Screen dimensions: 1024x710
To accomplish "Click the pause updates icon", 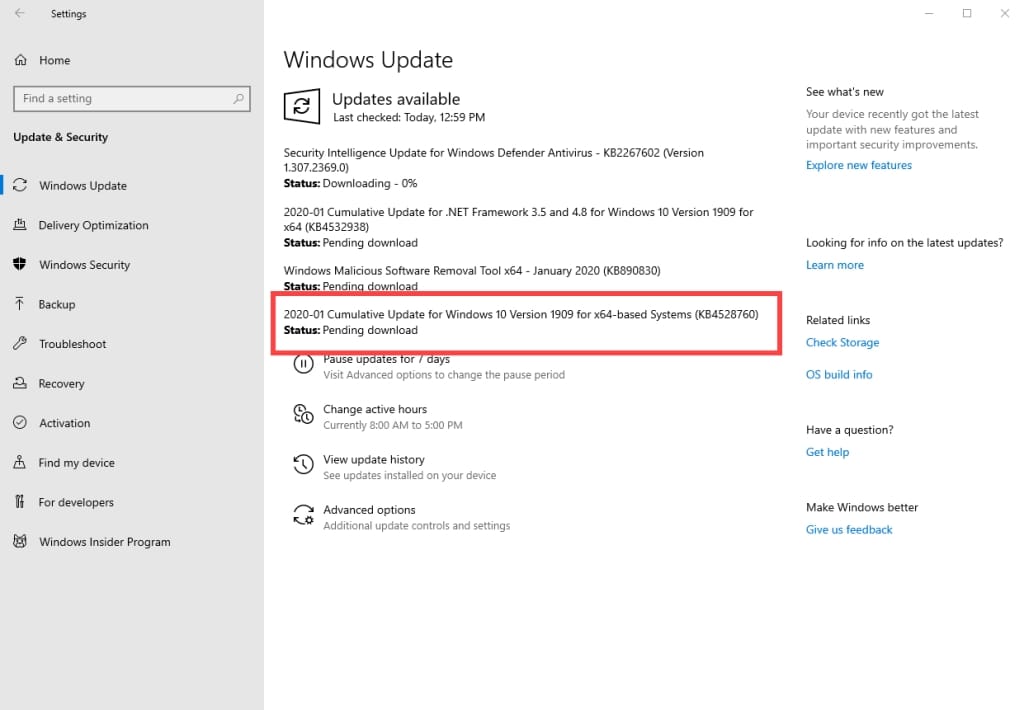I will (303, 364).
